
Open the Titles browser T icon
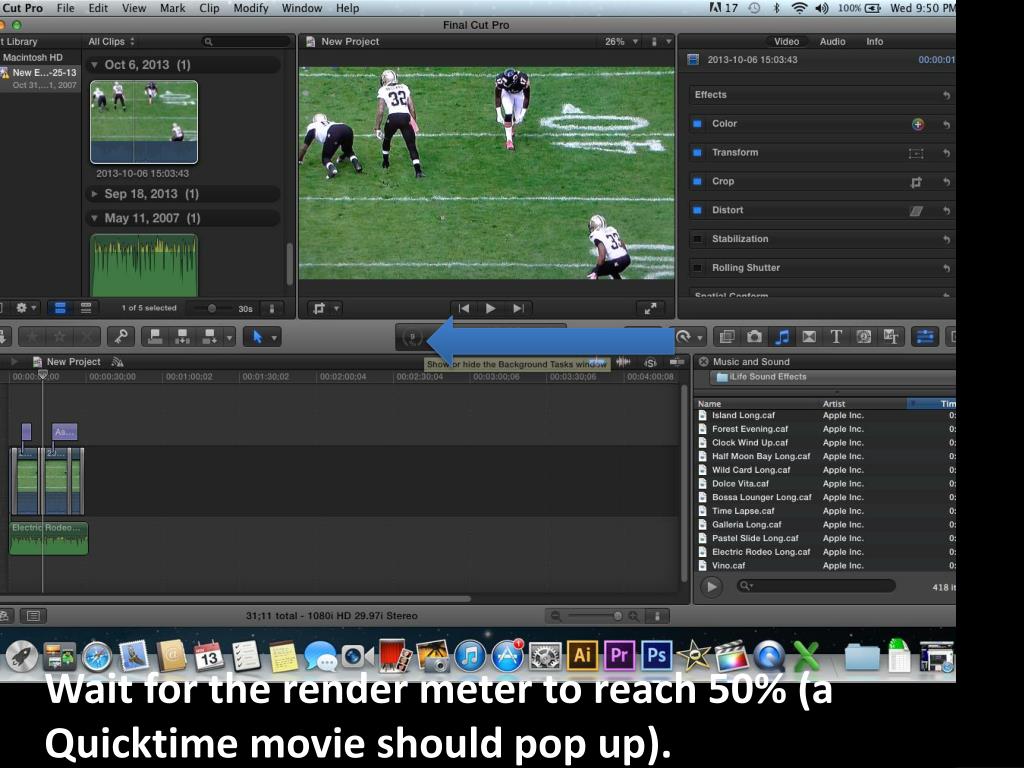coord(836,337)
